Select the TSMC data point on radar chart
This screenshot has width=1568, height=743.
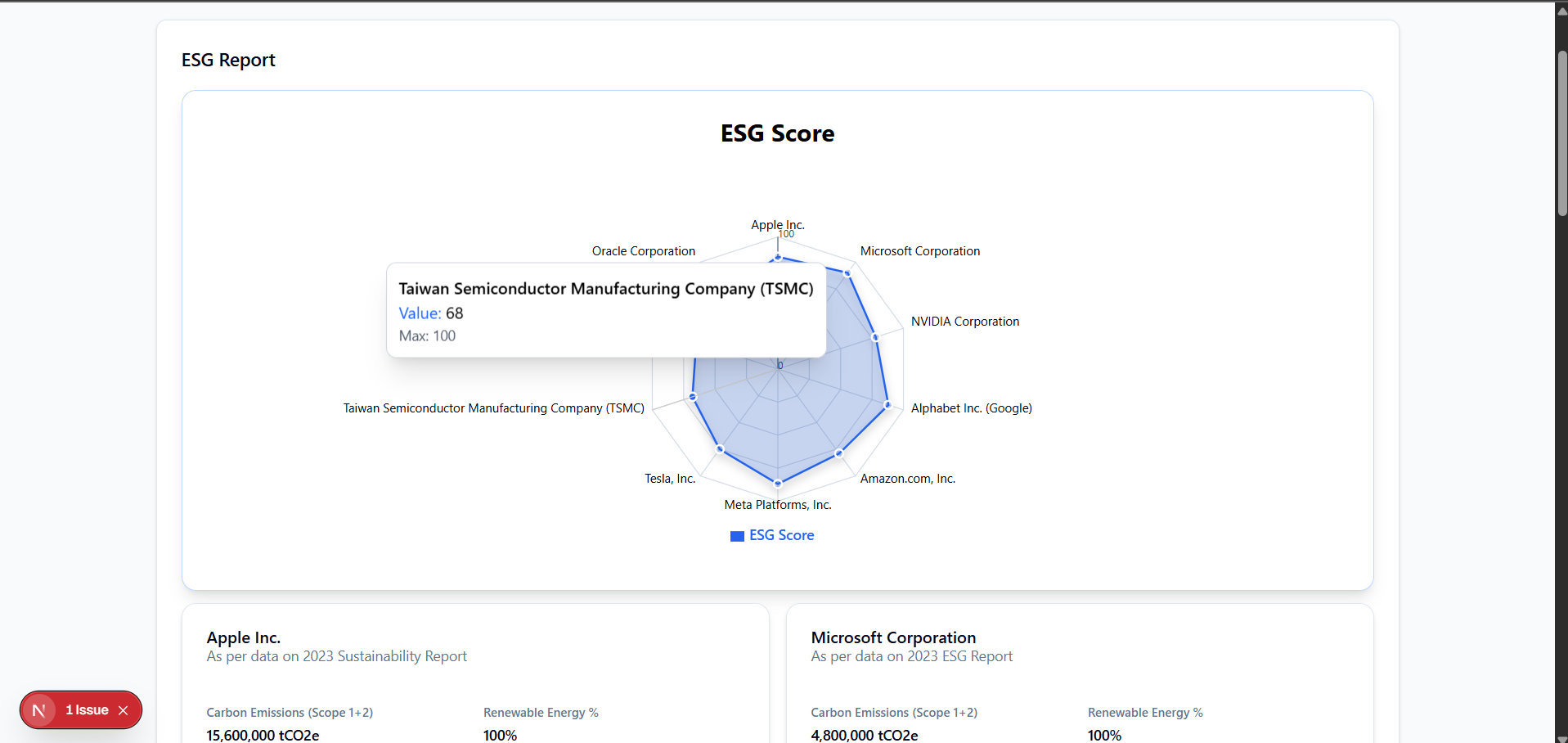[693, 397]
